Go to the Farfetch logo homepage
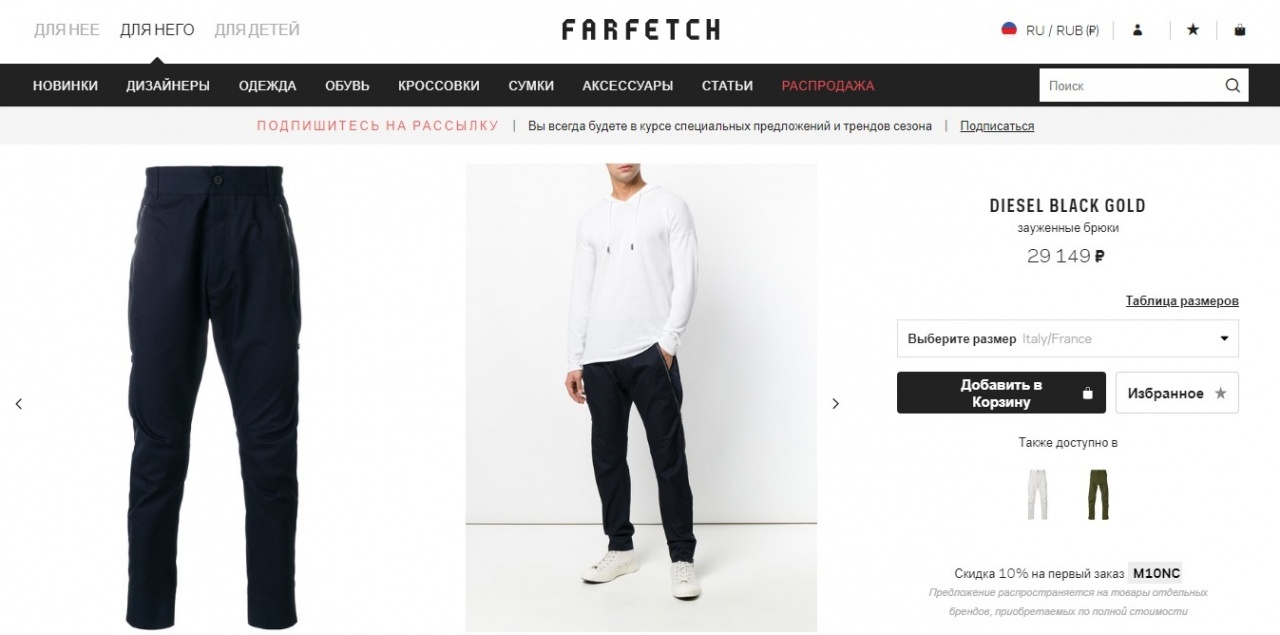1280x635 pixels. point(640,30)
